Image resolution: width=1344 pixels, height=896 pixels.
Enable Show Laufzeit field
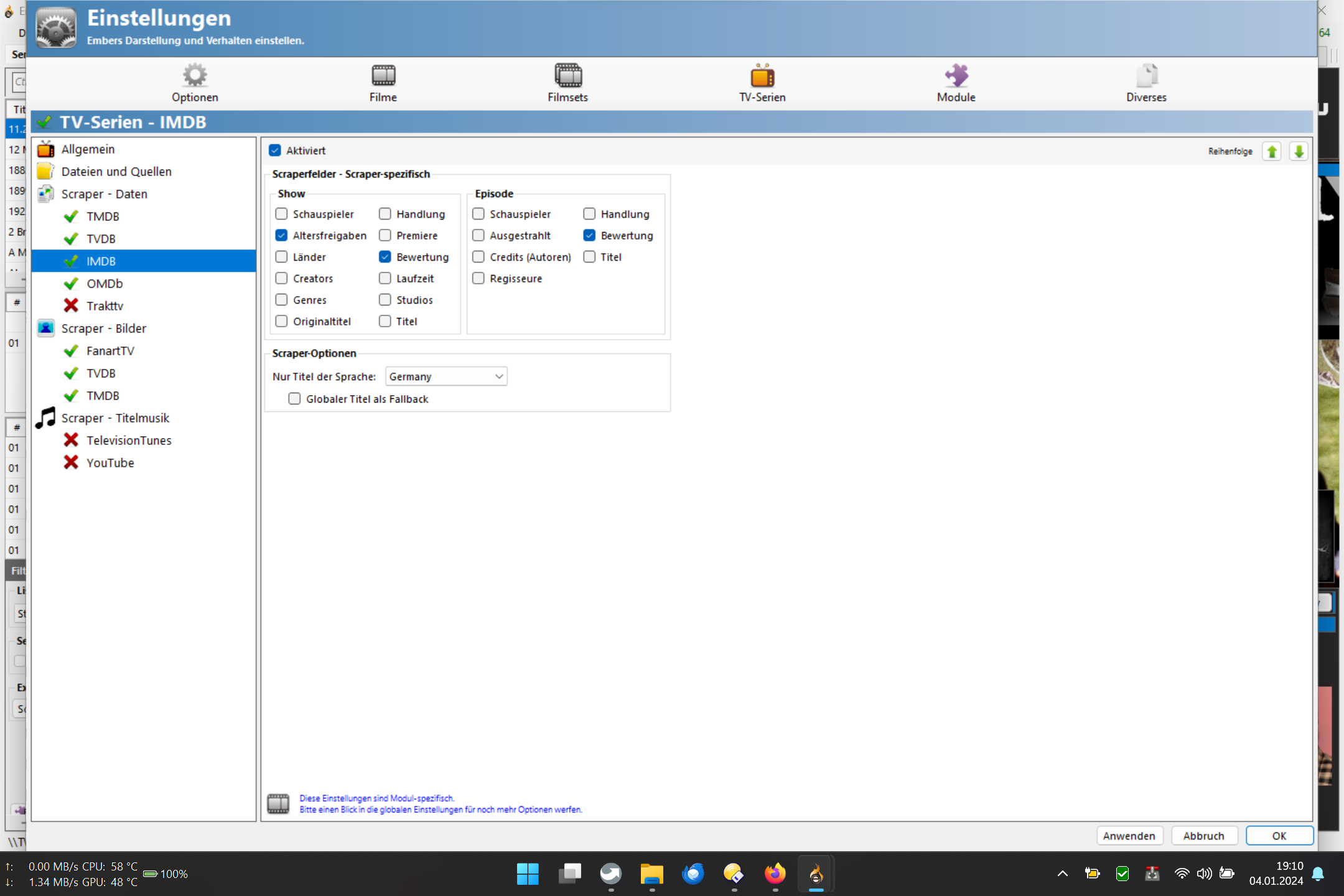pyautogui.click(x=385, y=278)
